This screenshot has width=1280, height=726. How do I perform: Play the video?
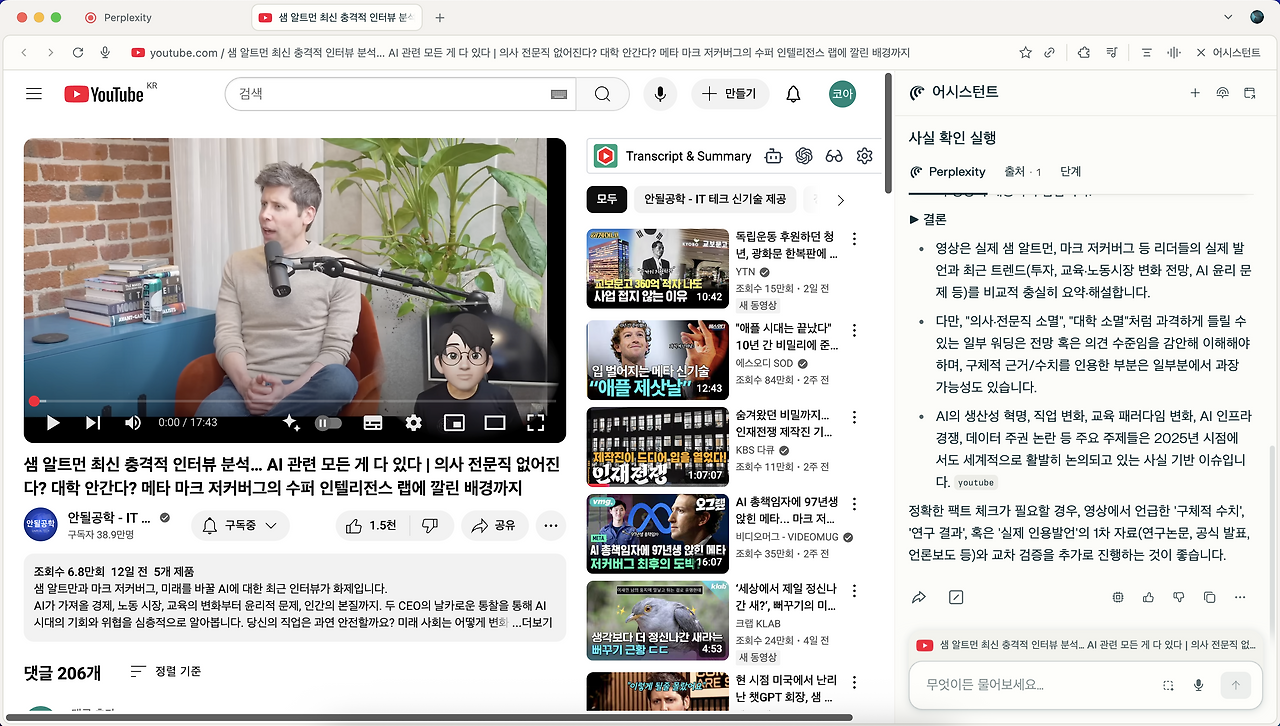click(53, 423)
